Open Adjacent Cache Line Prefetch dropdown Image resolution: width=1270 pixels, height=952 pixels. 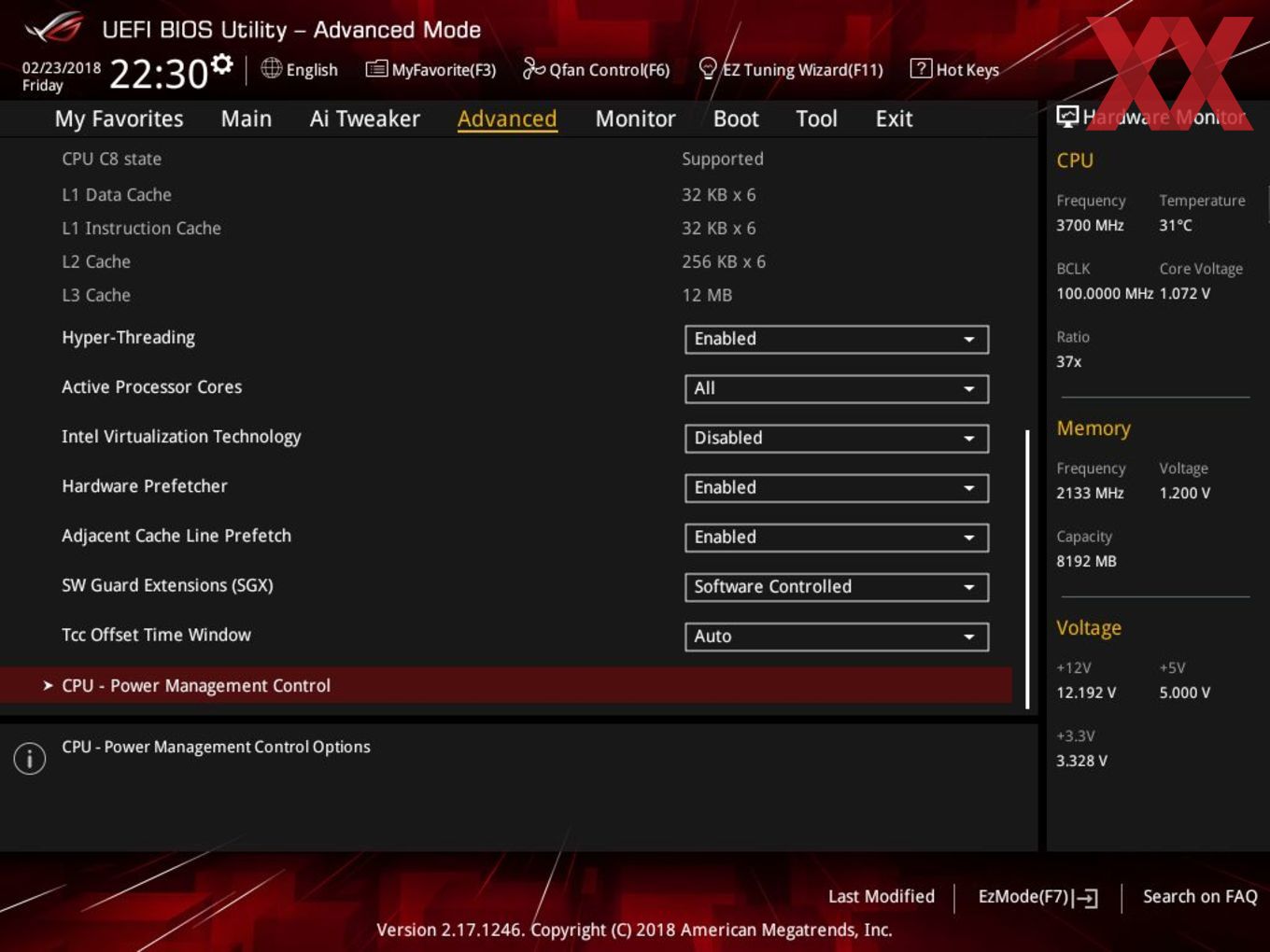837,537
